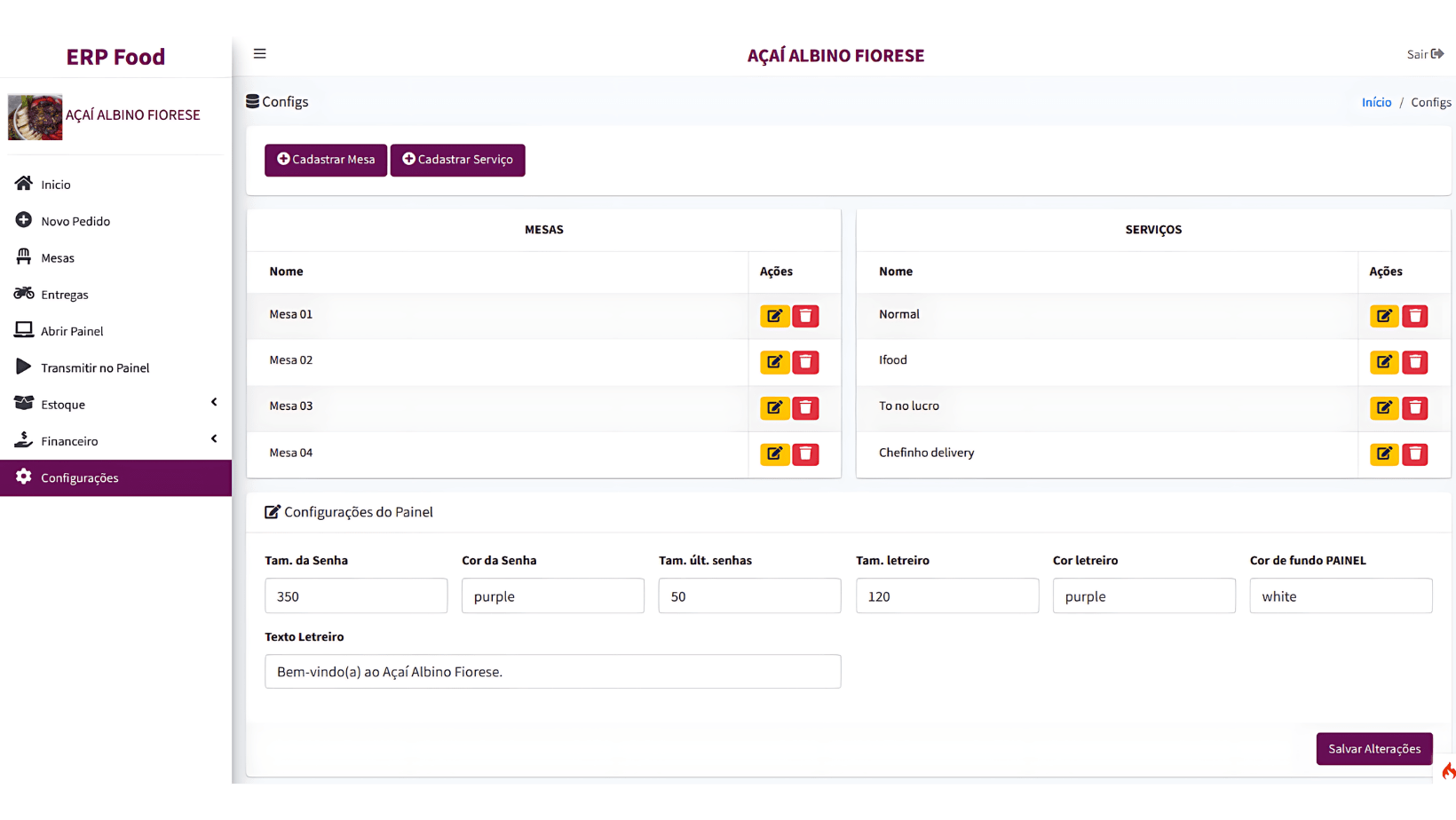Edit the Ifood service entry
This screenshot has height=820, width=1456.
point(1383,362)
